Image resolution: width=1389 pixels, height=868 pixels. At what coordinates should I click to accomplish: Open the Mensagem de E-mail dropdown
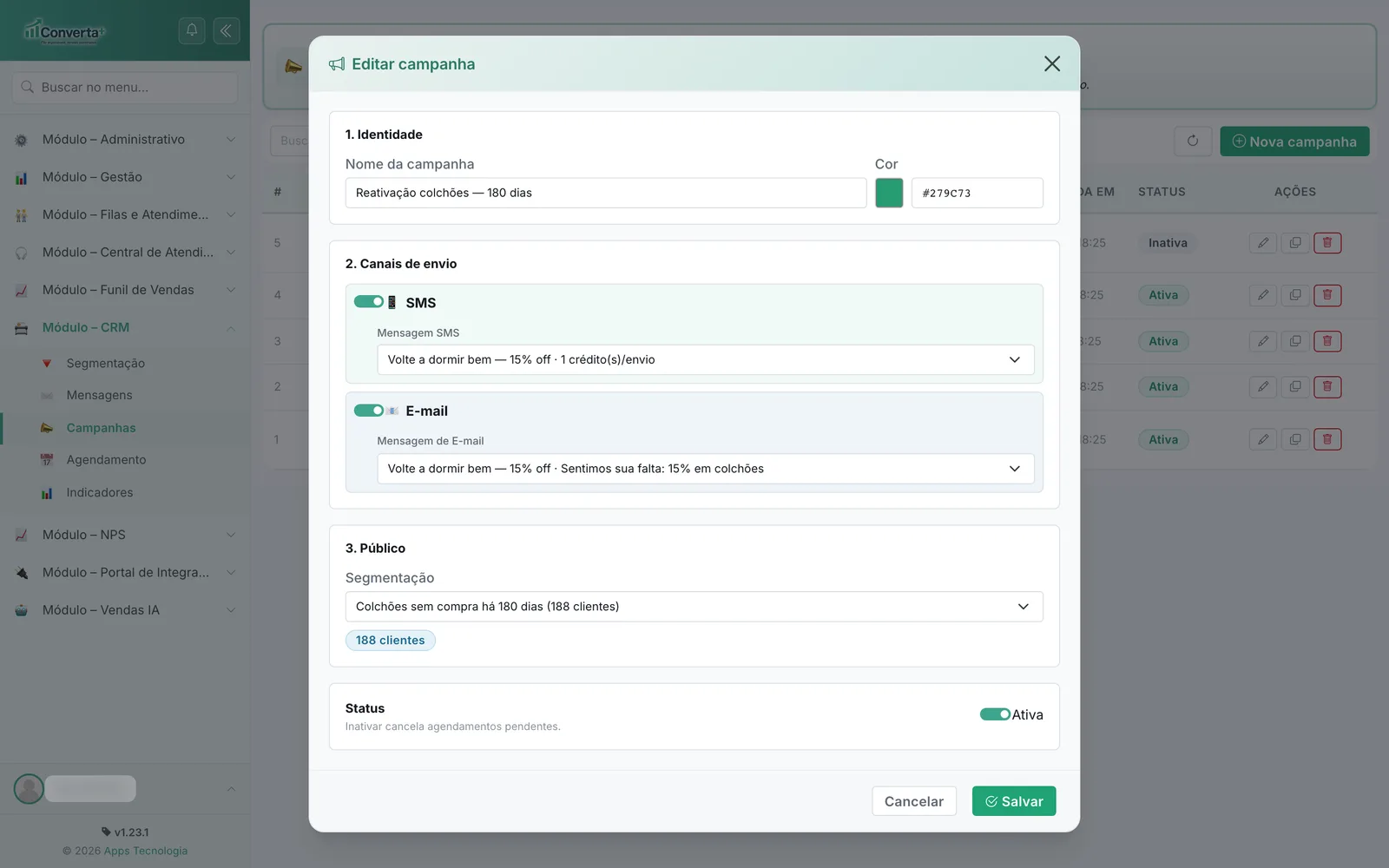click(x=705, y=469)
